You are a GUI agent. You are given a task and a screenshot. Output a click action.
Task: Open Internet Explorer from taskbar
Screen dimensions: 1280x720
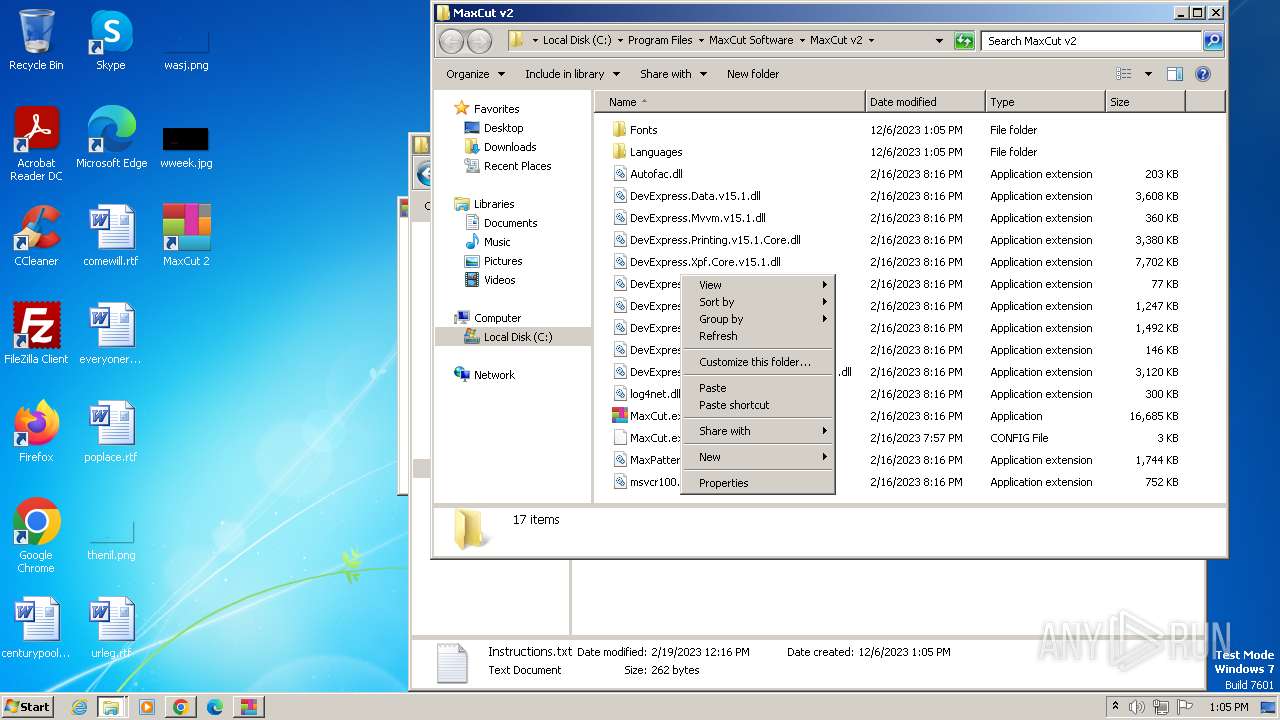click(x=79, y=707)
